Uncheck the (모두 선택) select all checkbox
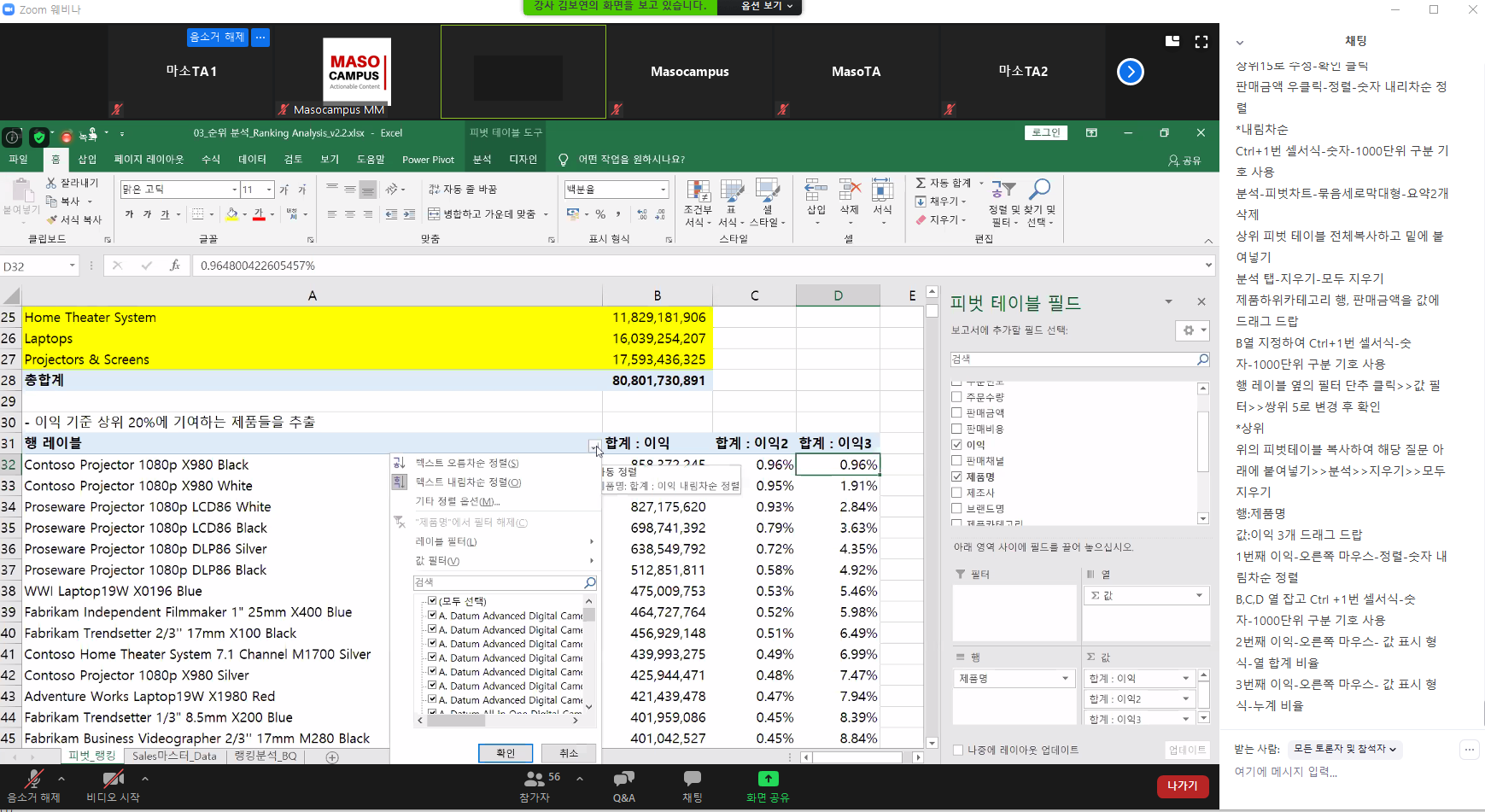 pos(432,601)
